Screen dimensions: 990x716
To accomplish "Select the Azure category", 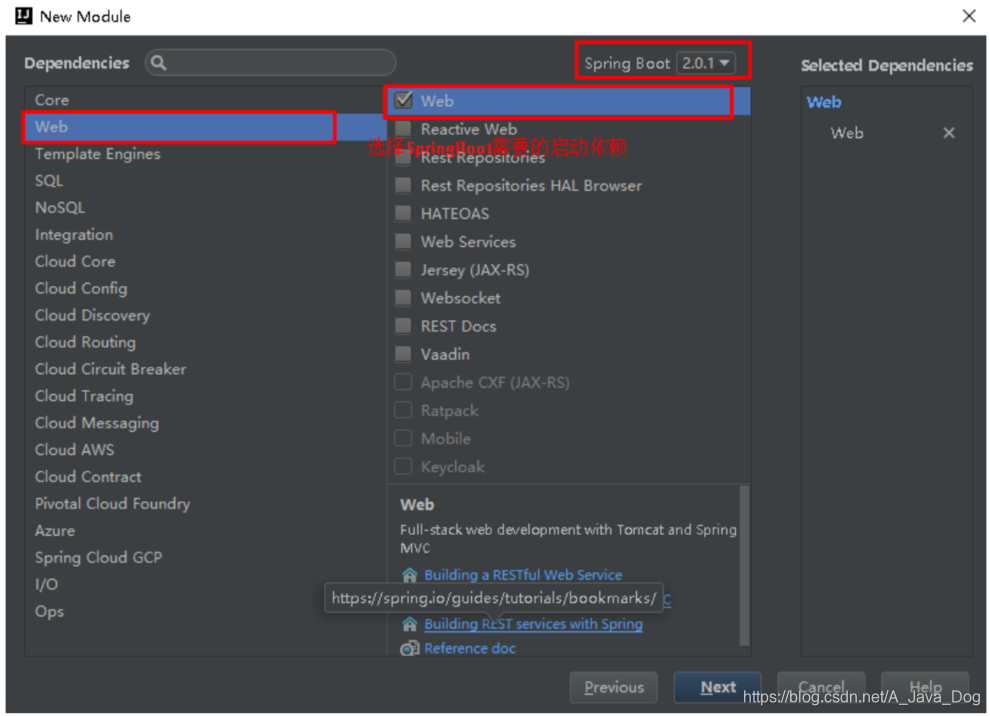I will click(x=205, y=531).
